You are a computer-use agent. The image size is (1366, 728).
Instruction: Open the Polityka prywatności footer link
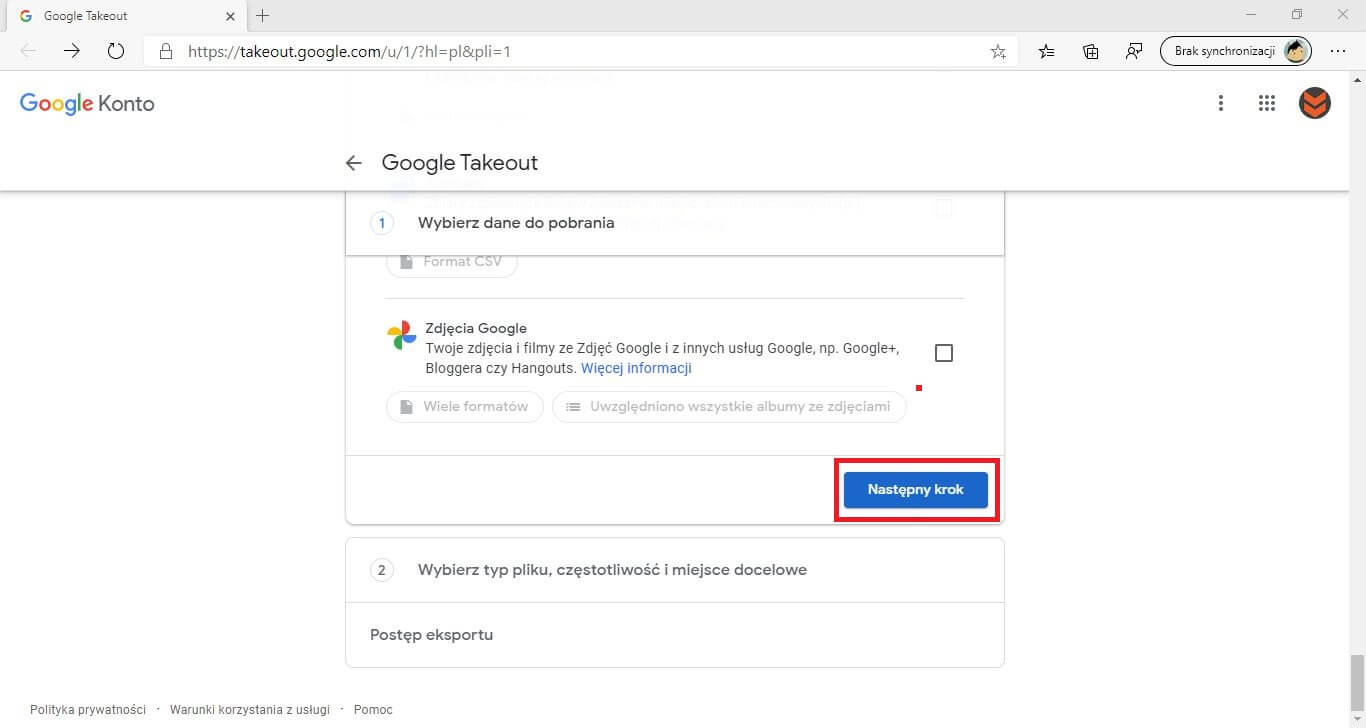[x=88, y=710]
